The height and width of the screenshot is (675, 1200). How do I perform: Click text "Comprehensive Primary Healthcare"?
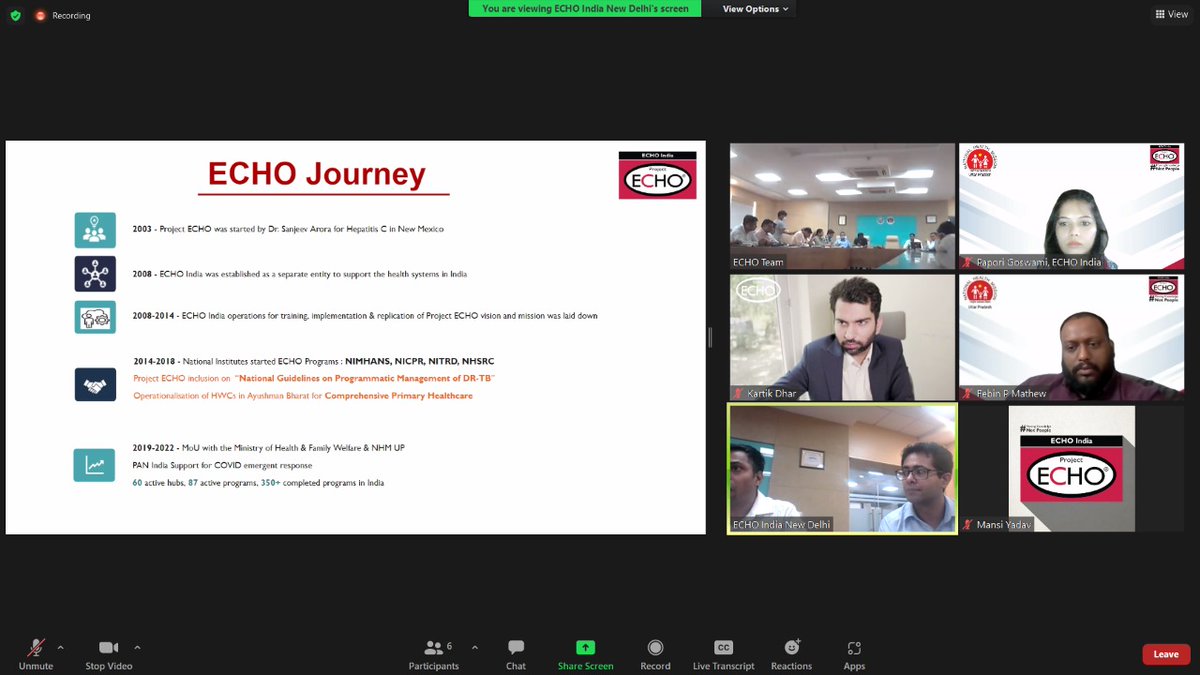coord(399,396)
